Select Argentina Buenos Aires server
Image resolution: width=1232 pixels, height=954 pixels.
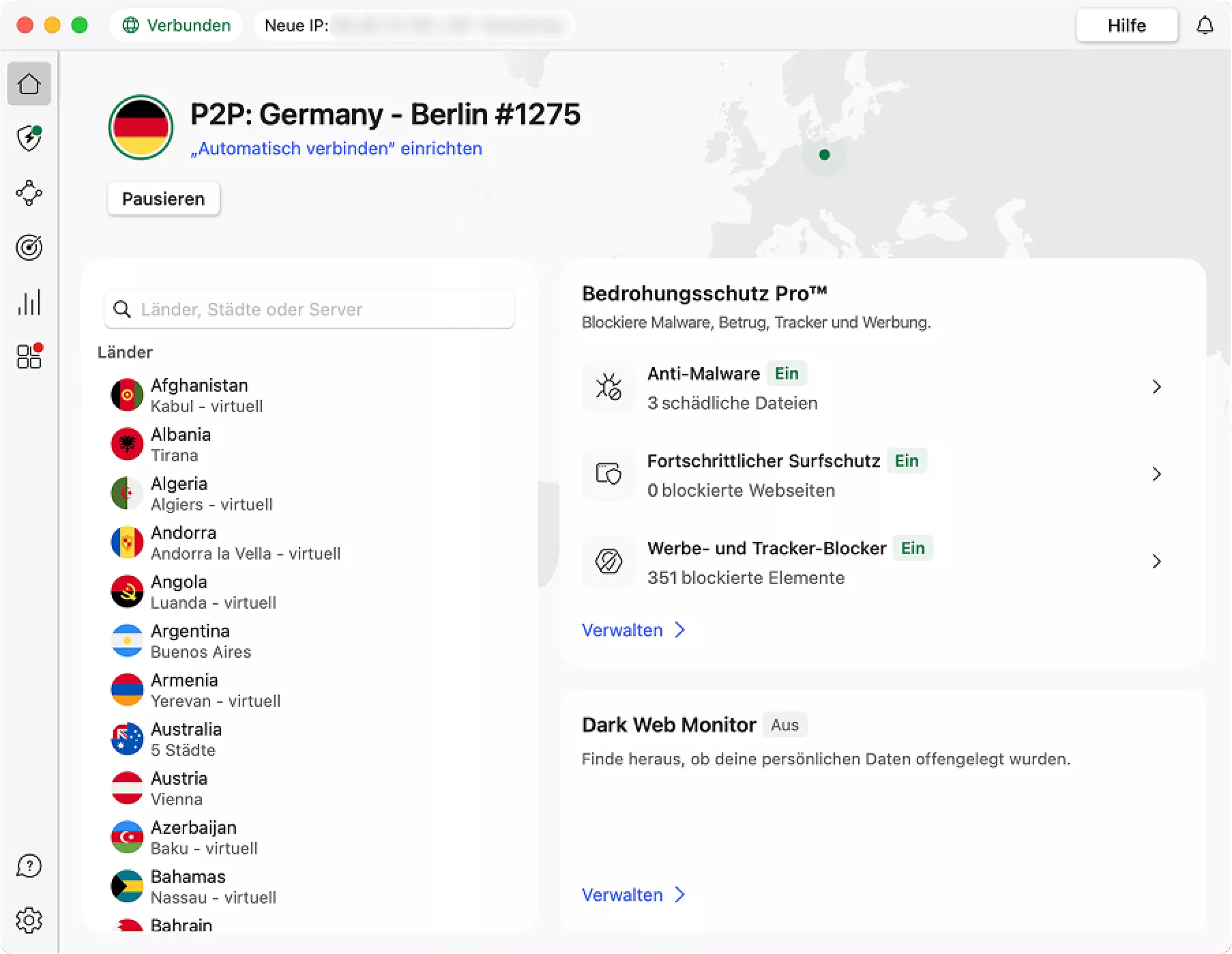pos(190,641)
